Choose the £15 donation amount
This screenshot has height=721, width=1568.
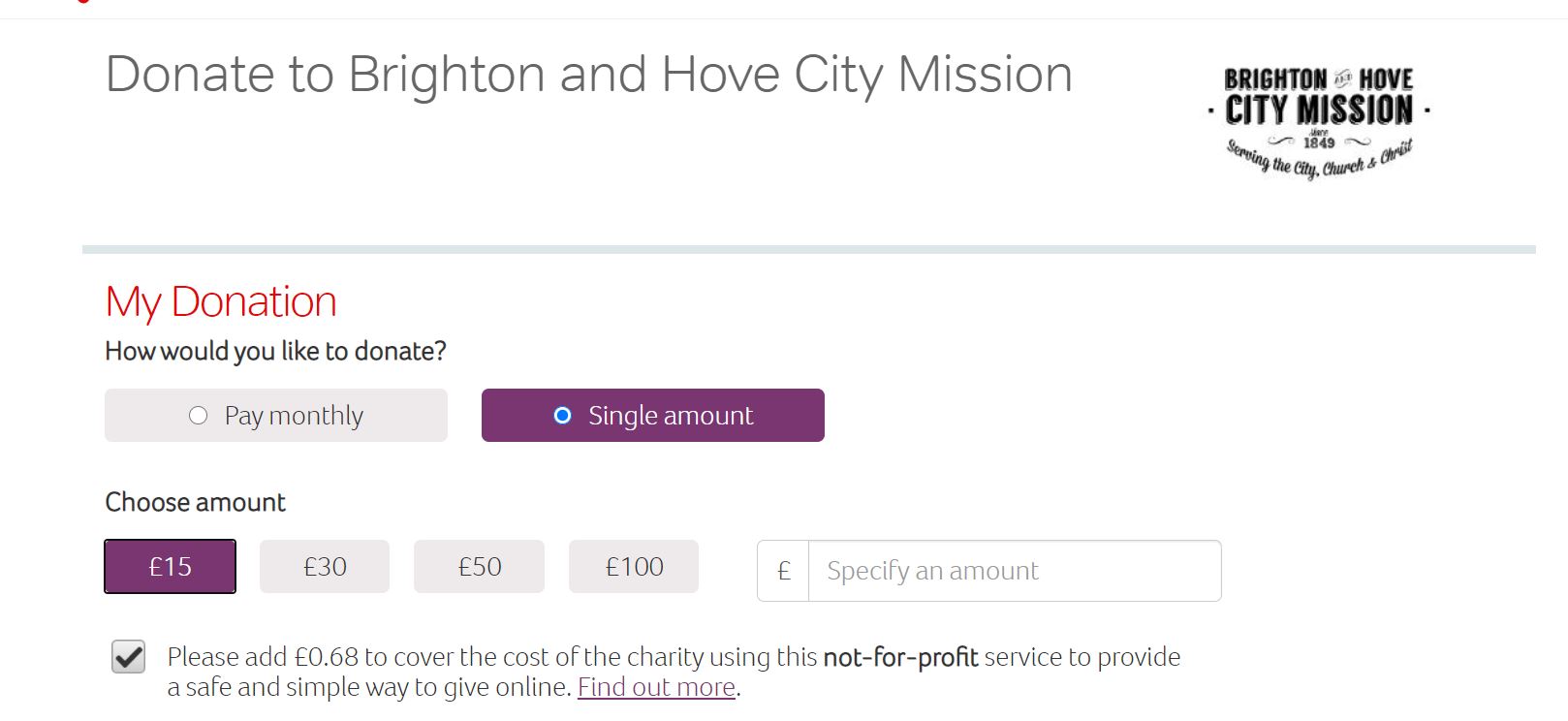tap(170, 566)
